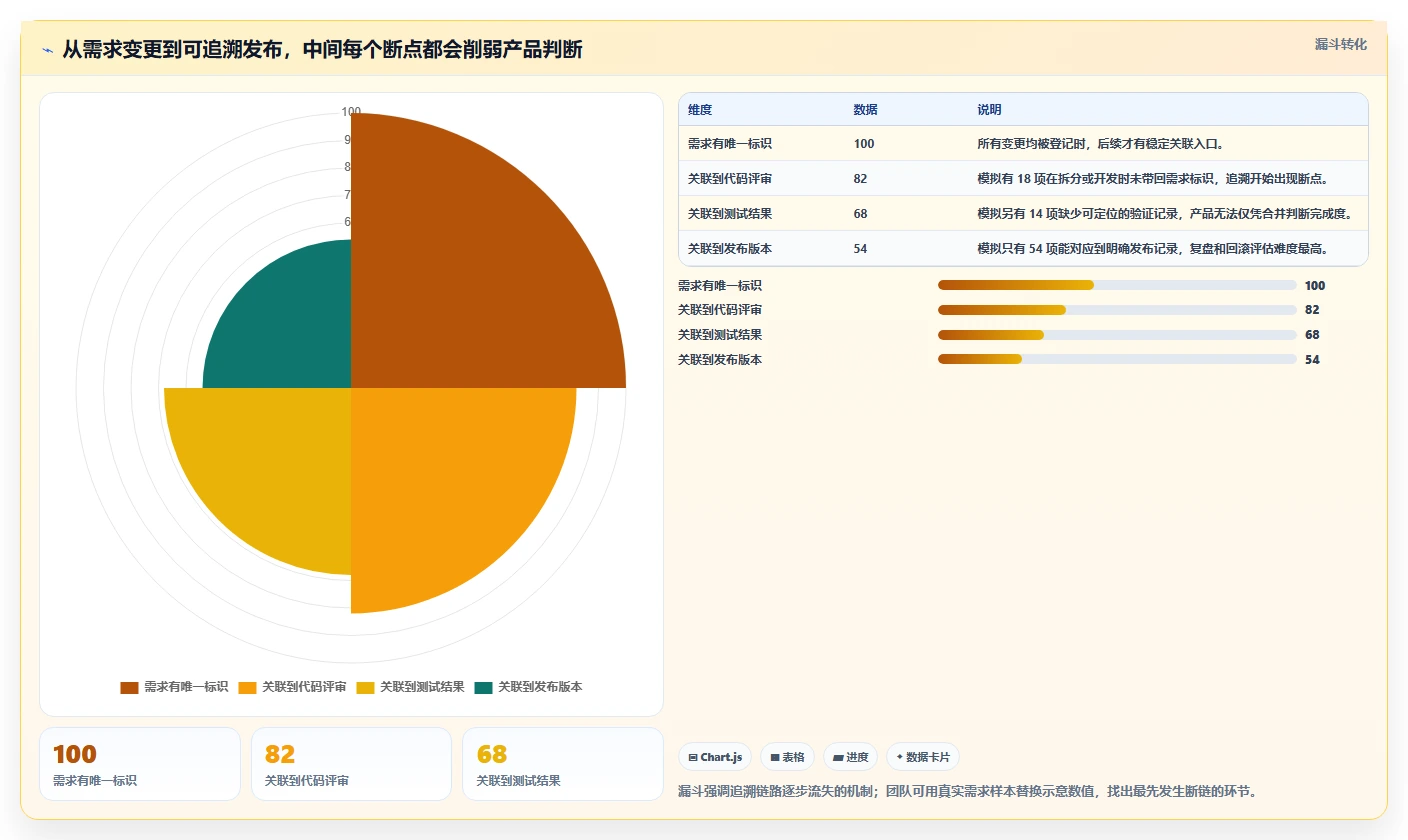Click progress value 100 beside bar

(1315, 286)
